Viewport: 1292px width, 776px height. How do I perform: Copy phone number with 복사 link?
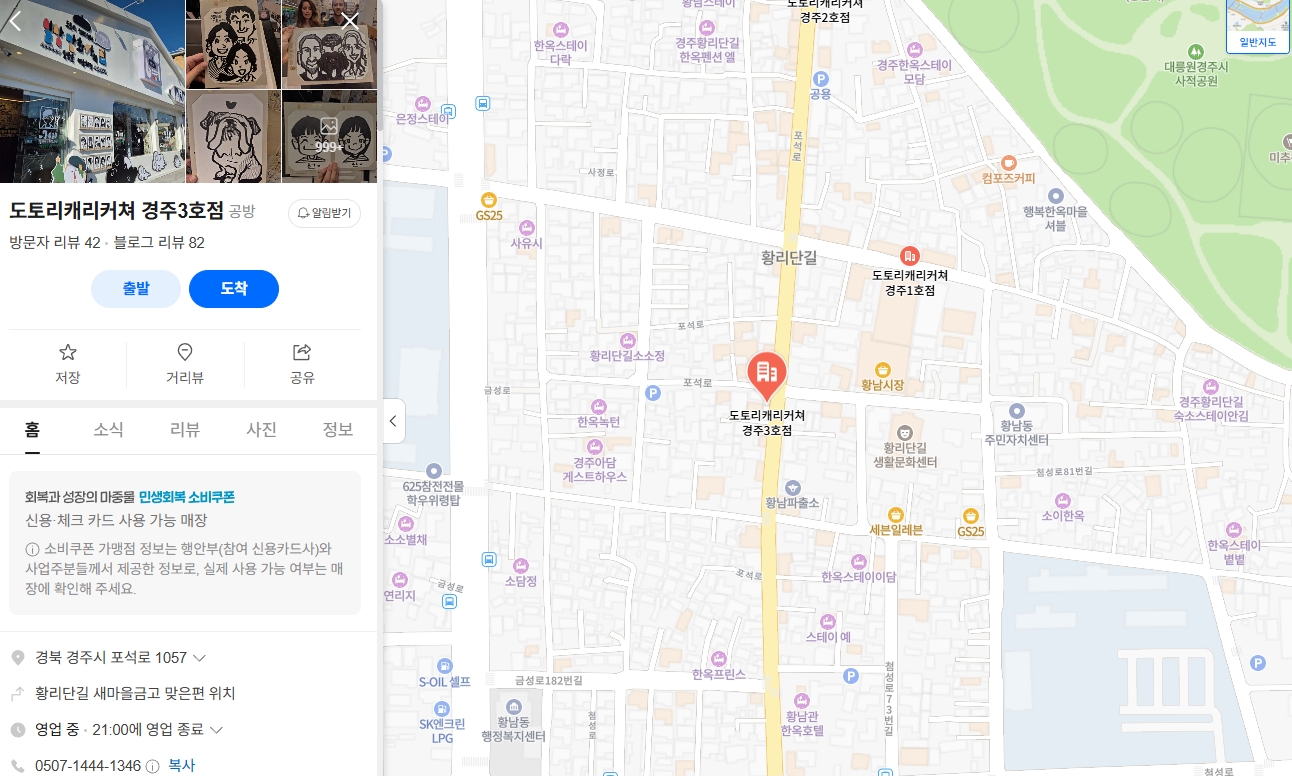tap(182, 766)
